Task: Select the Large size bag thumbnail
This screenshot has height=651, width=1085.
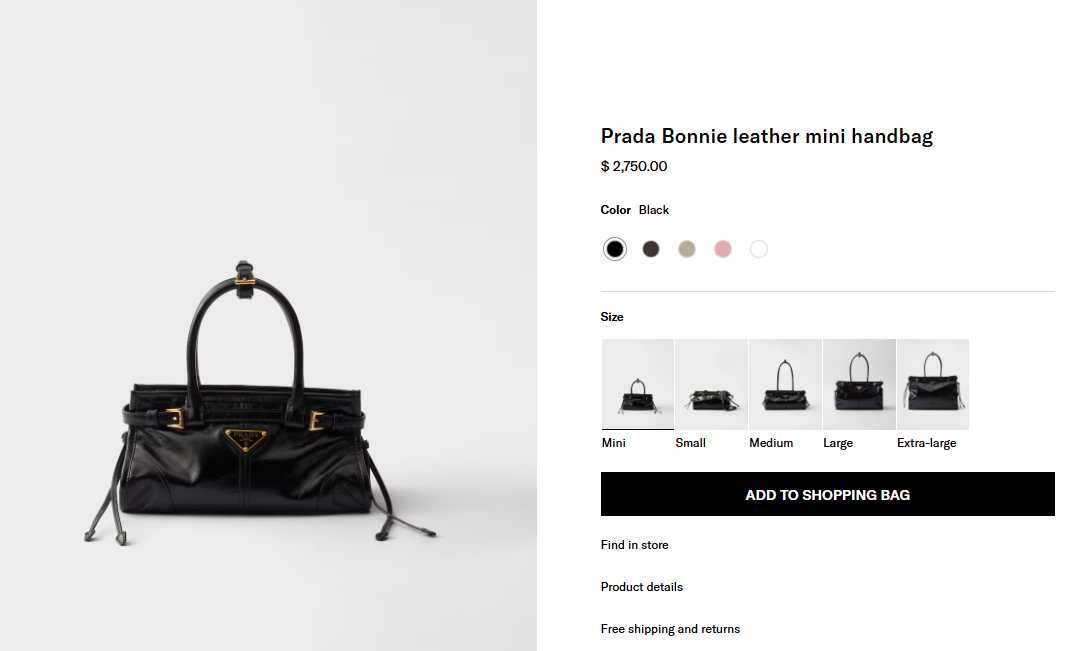Action: pyautogui.click(x=859, y=384)
